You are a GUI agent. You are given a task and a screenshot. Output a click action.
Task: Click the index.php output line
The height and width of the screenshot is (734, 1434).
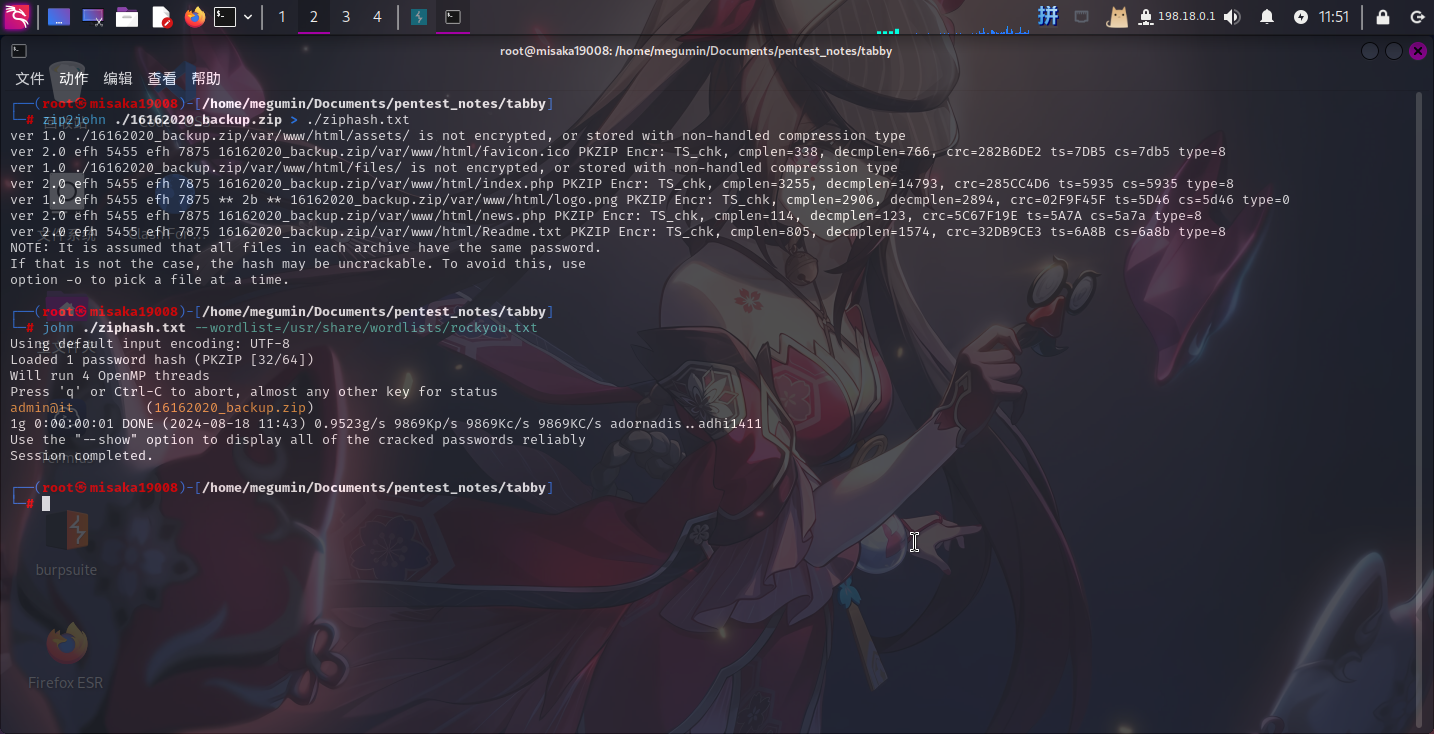[622, 184]
